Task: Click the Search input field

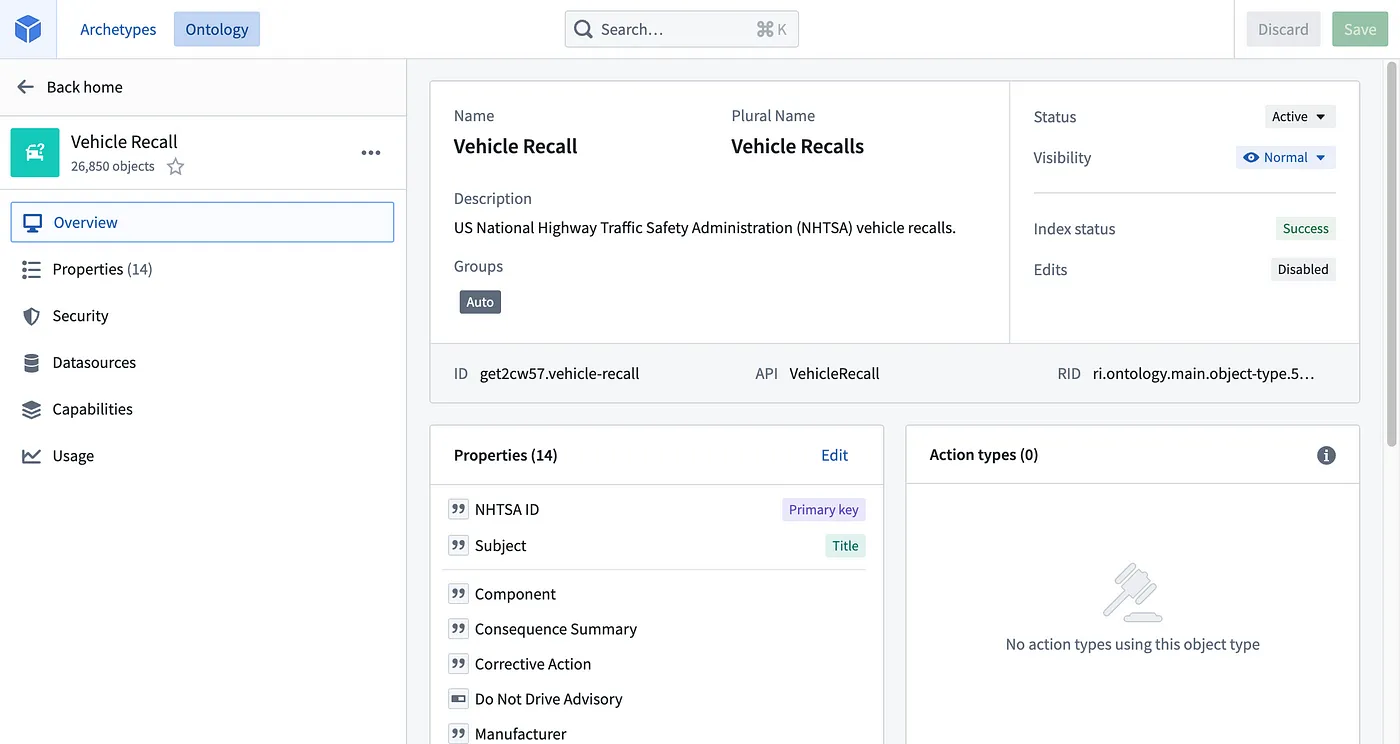Action: click(x=681, y=29)
